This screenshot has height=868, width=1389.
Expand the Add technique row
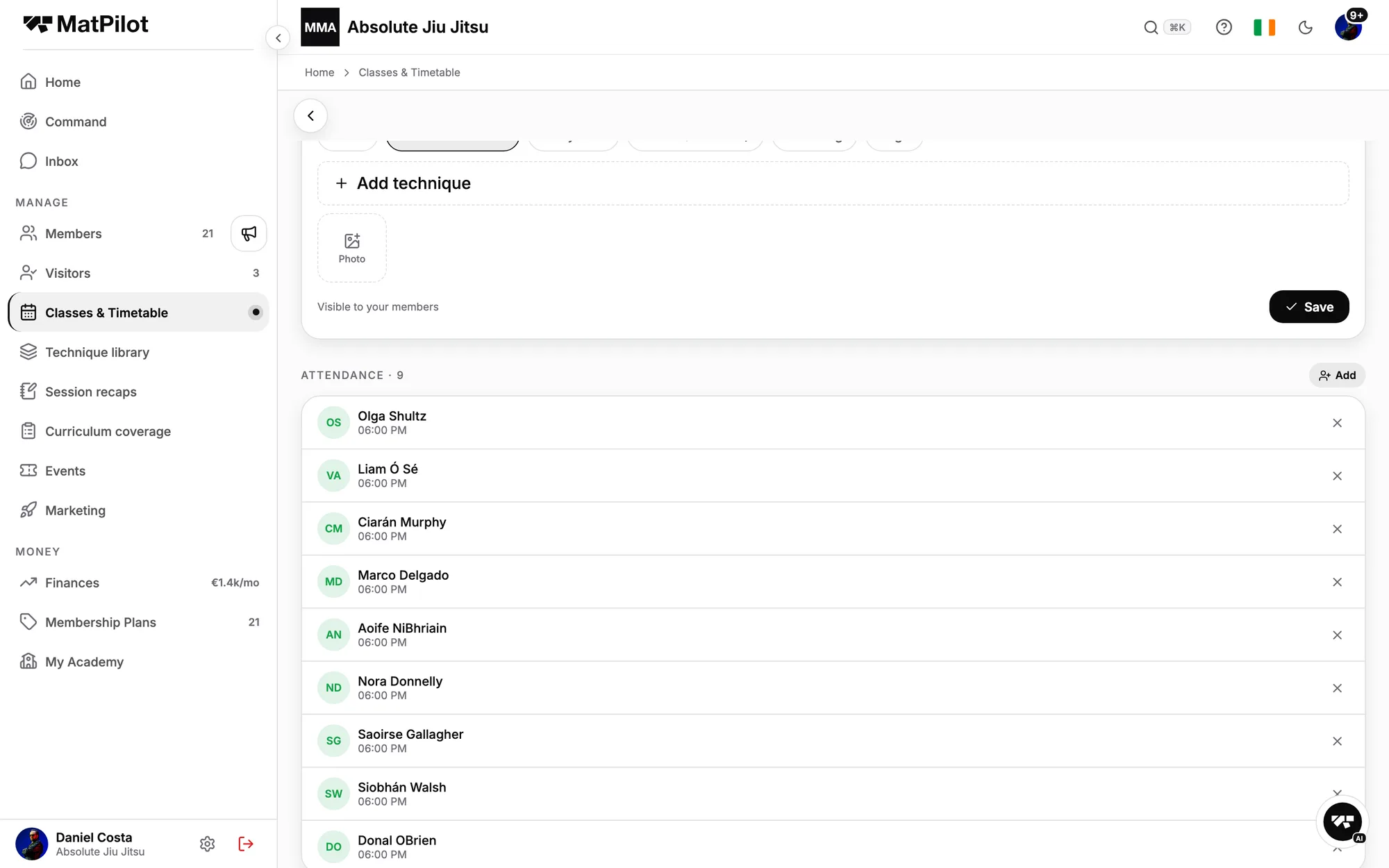tap(833, 183)
